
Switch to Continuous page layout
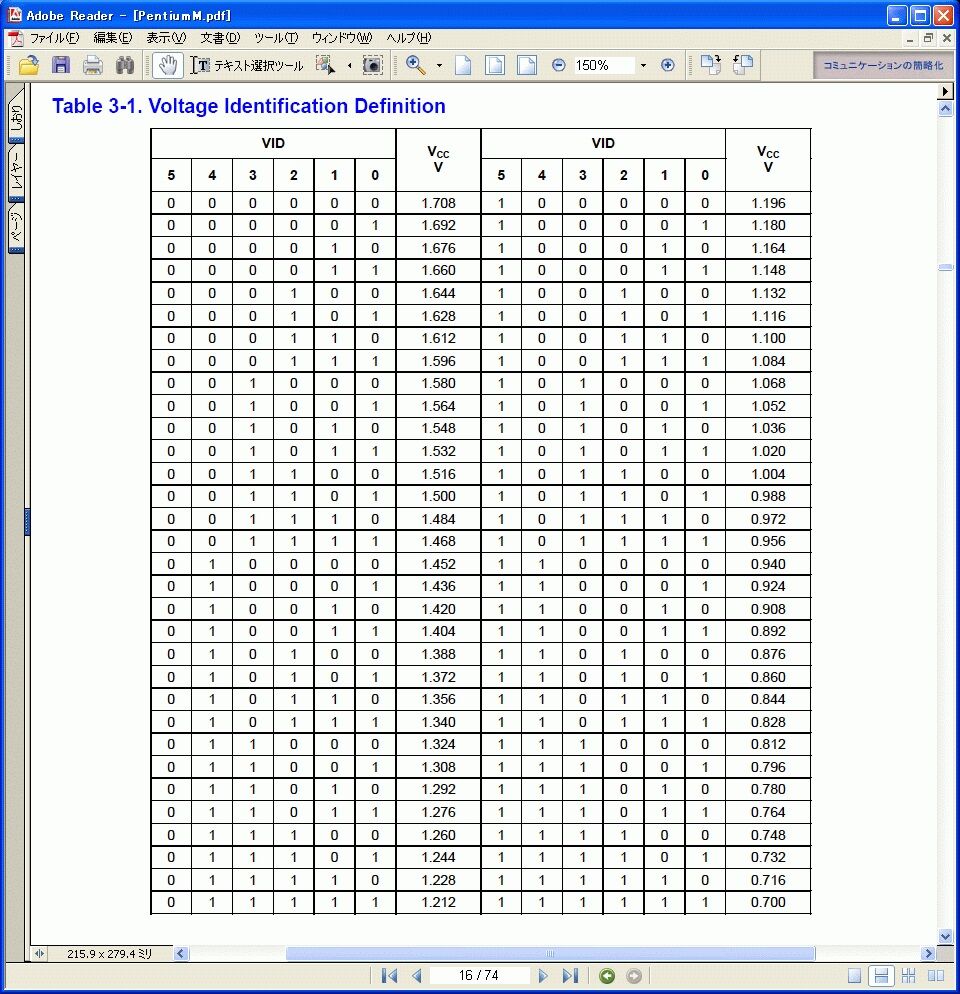tap(881, 976)
